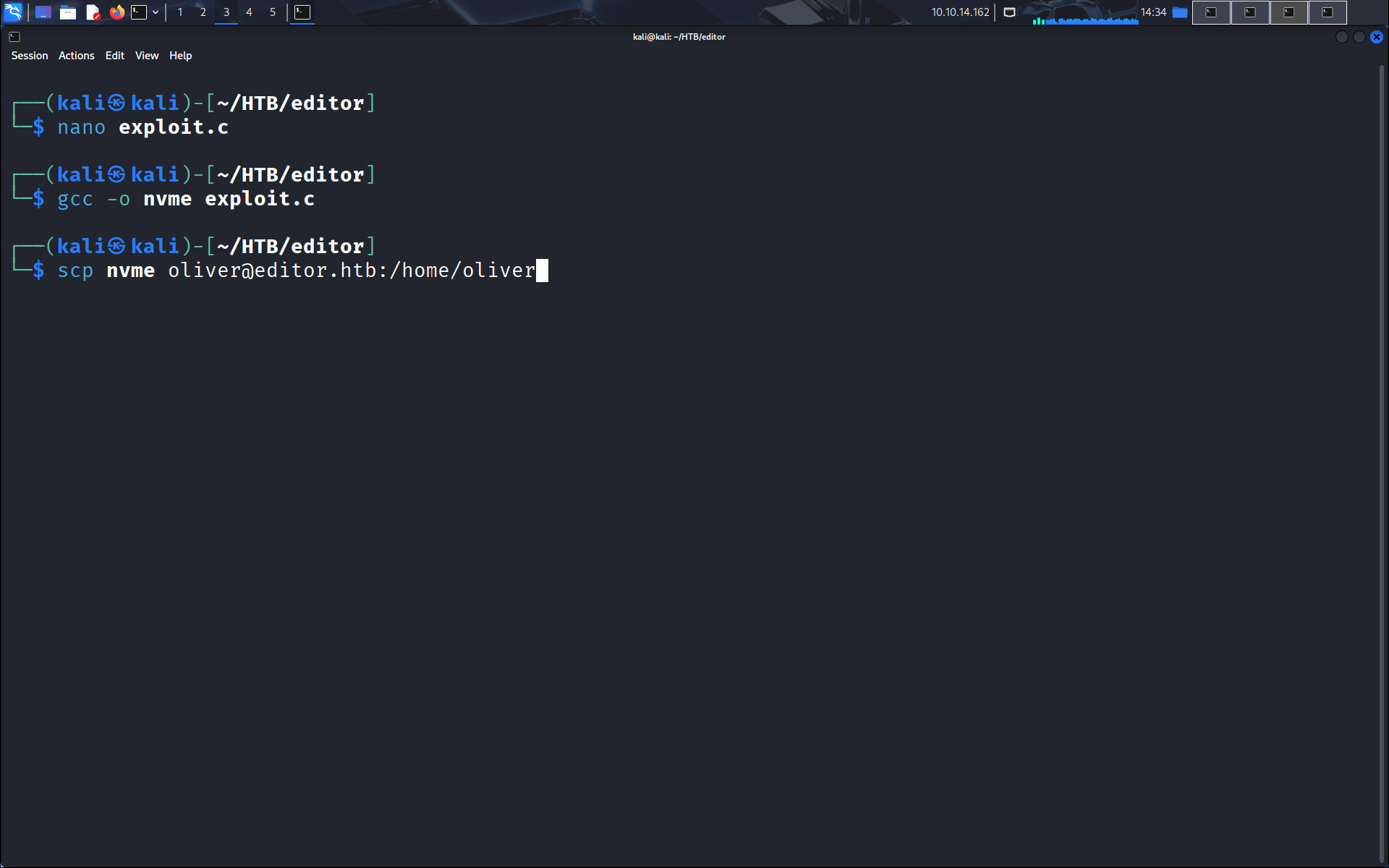Screen dimensions: 1389x868
Task: Click the wired network status icon
Action: click(1010, 12)
